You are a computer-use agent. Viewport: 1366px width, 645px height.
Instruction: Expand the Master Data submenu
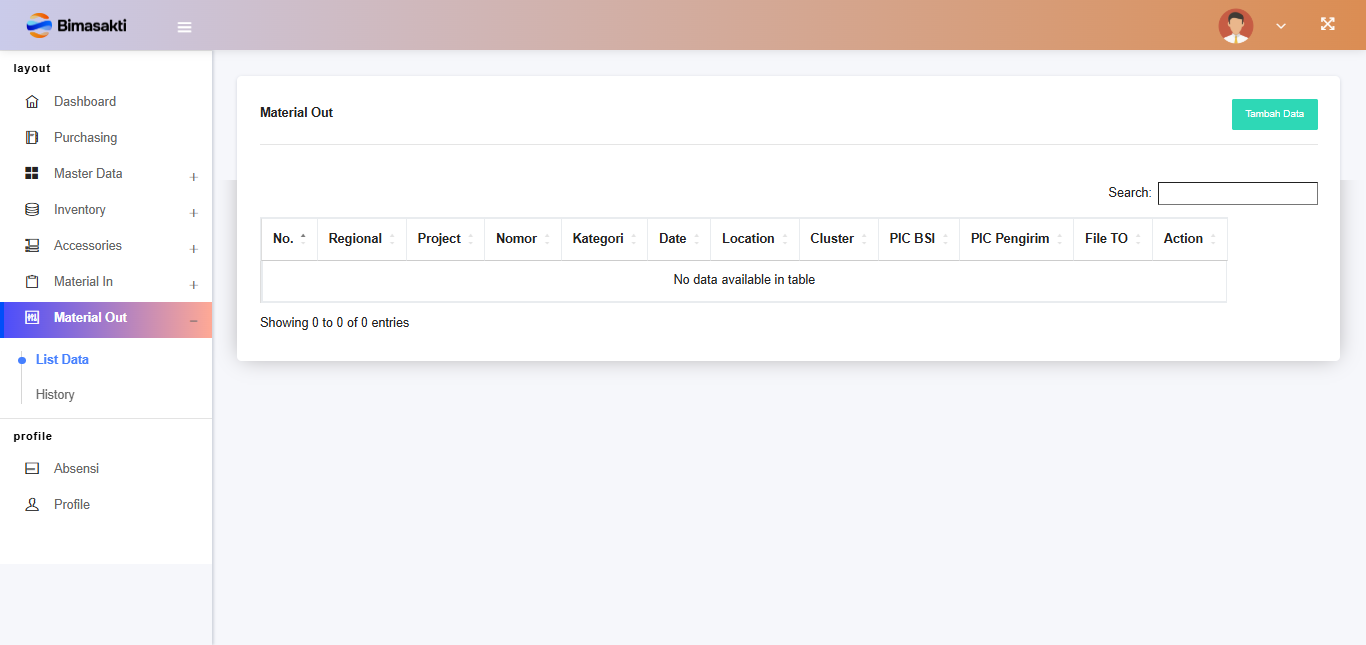(193, 177)
